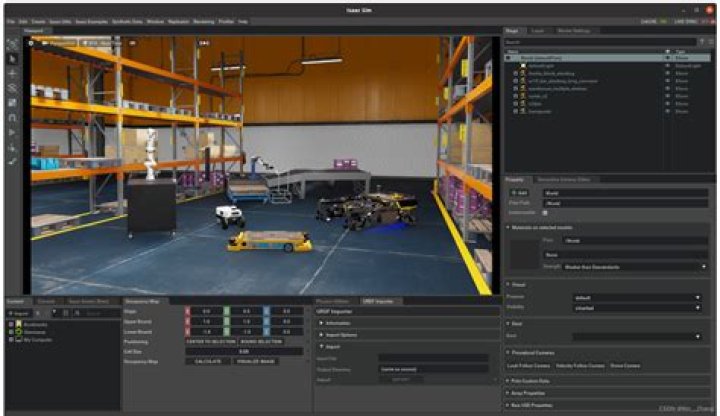
Task: Toggle the CACHE: ON status indicator
Action: (654, 22)
